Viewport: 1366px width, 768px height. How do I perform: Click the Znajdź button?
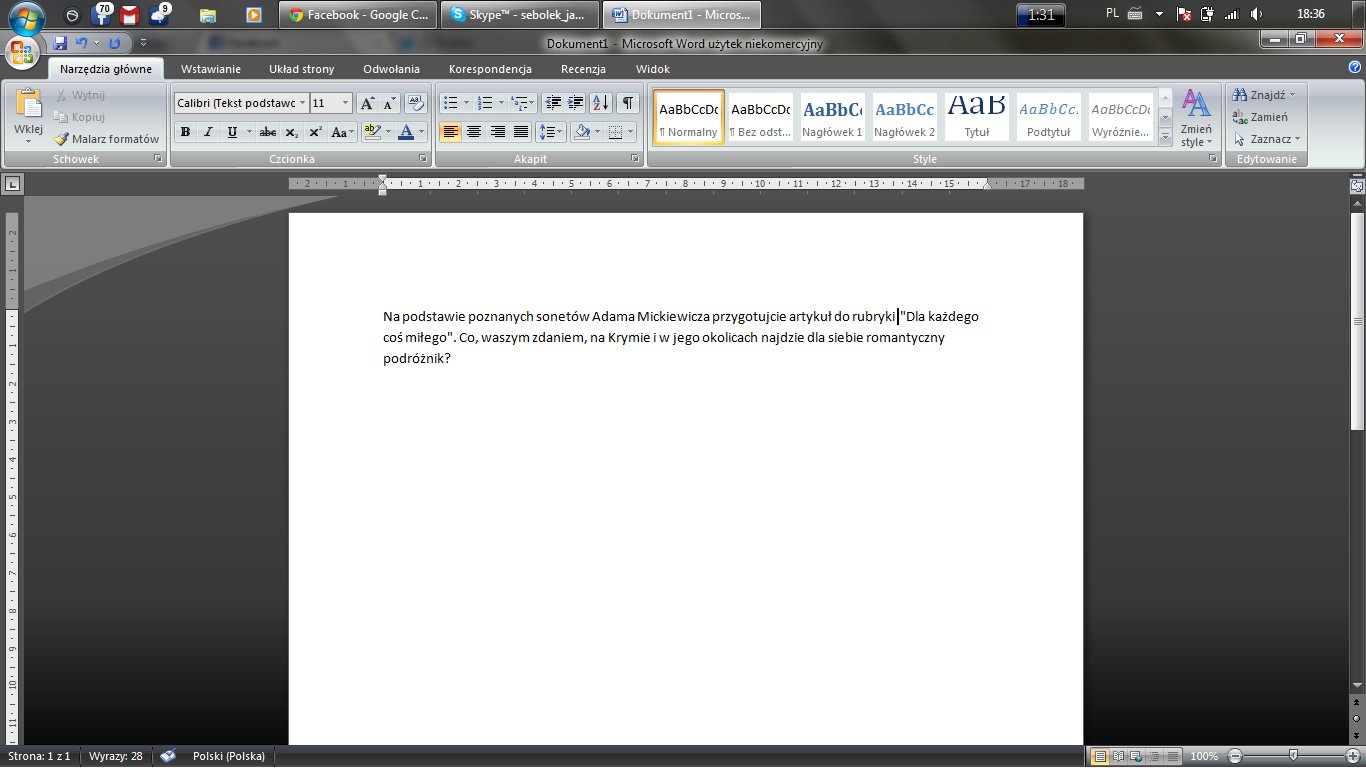[x=1260, y=95]
